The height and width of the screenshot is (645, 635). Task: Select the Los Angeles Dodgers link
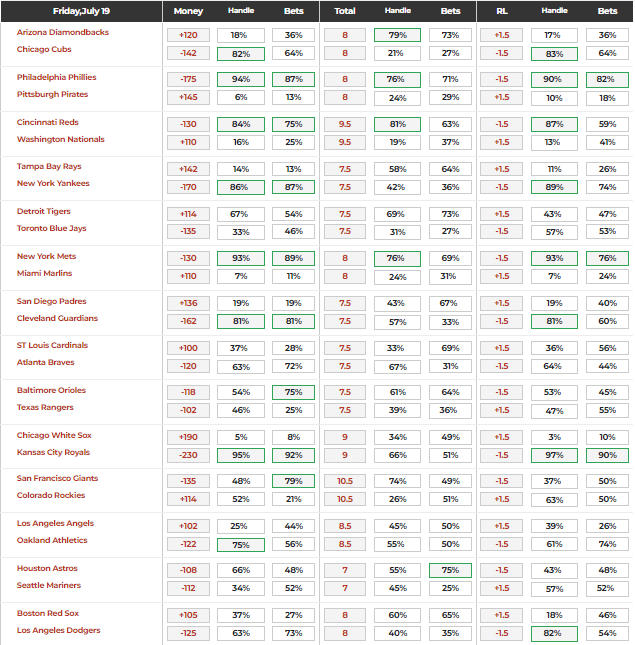(x=58, y=630)
